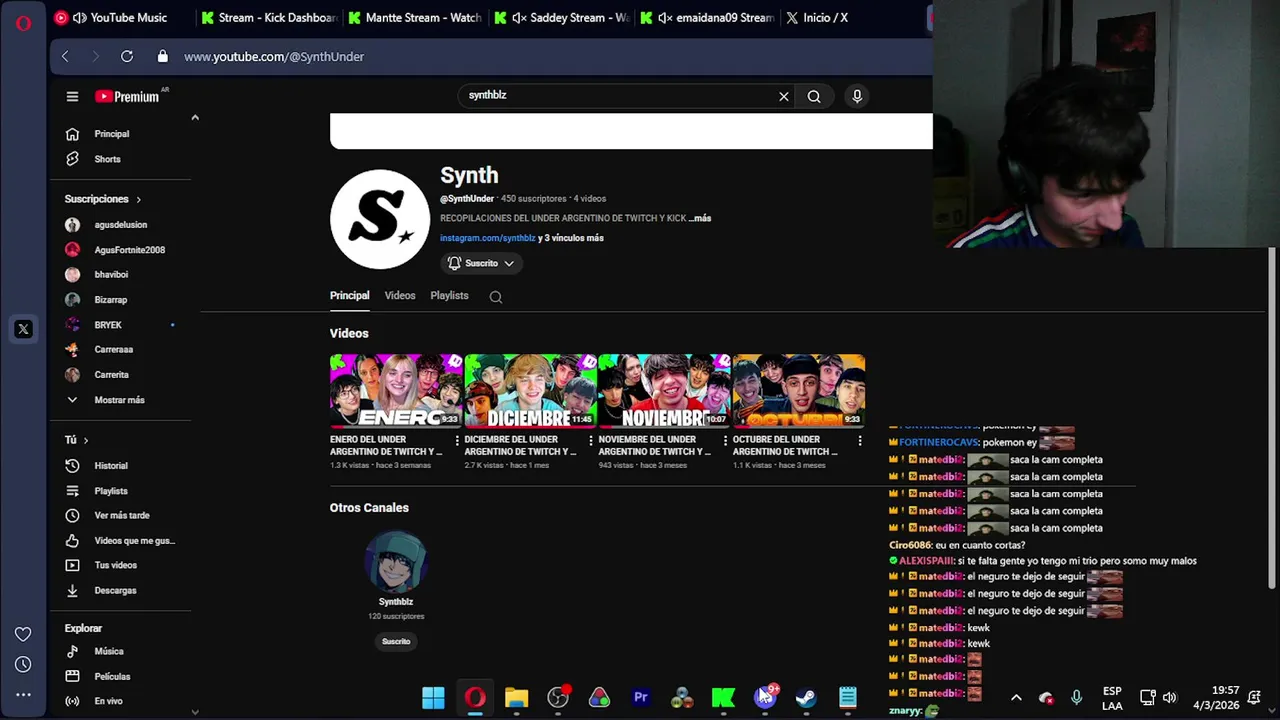Go back in Opera browser
Screen dimensions: 1280x720
pos(65,57)
